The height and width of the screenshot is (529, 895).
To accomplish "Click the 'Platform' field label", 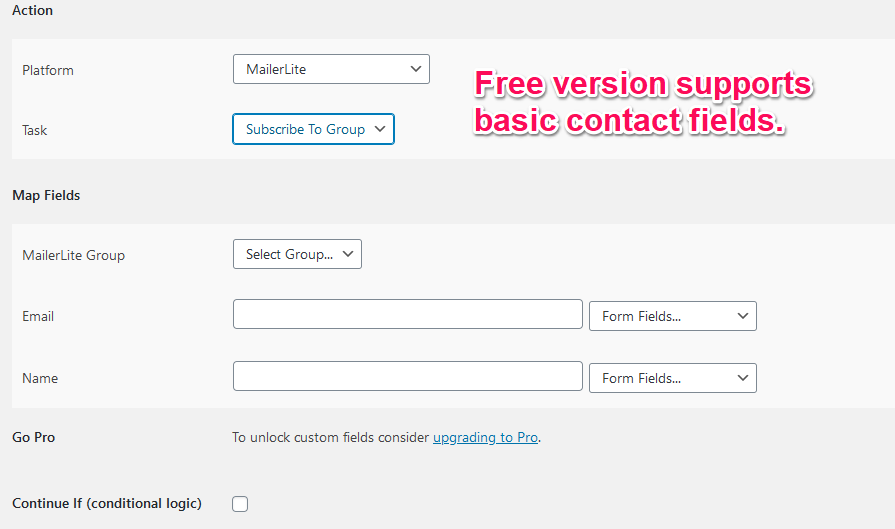I will click(x=48, y=70).
